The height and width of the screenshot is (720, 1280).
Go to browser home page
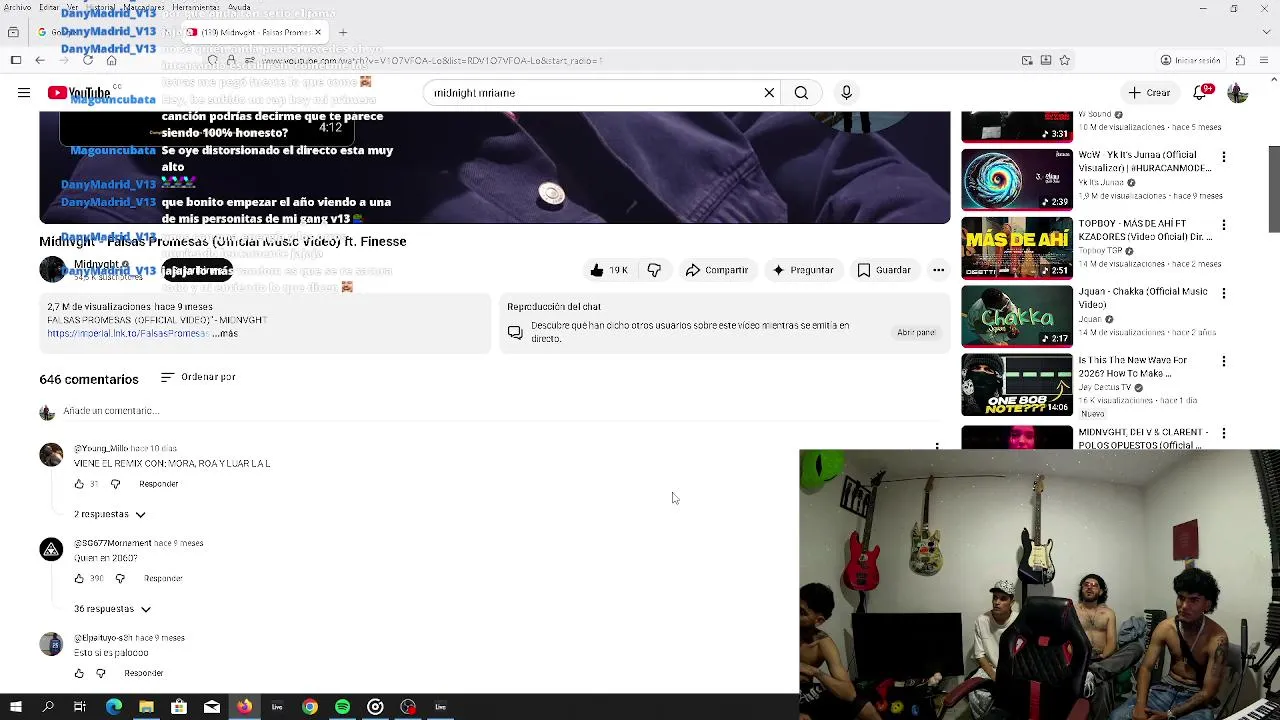(x=111, y=61)
